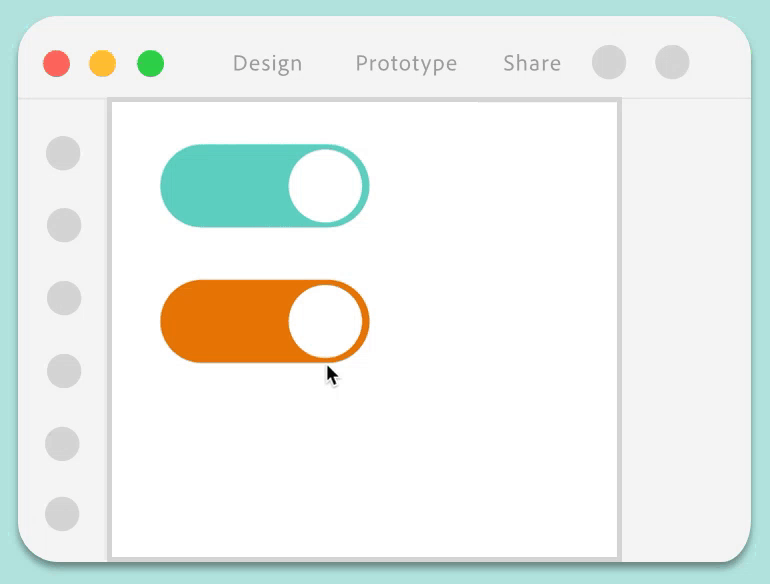The height and width of the screenshot is (584, 770).
Task: Maximize the window with the green button
Action: coord(150,64)
